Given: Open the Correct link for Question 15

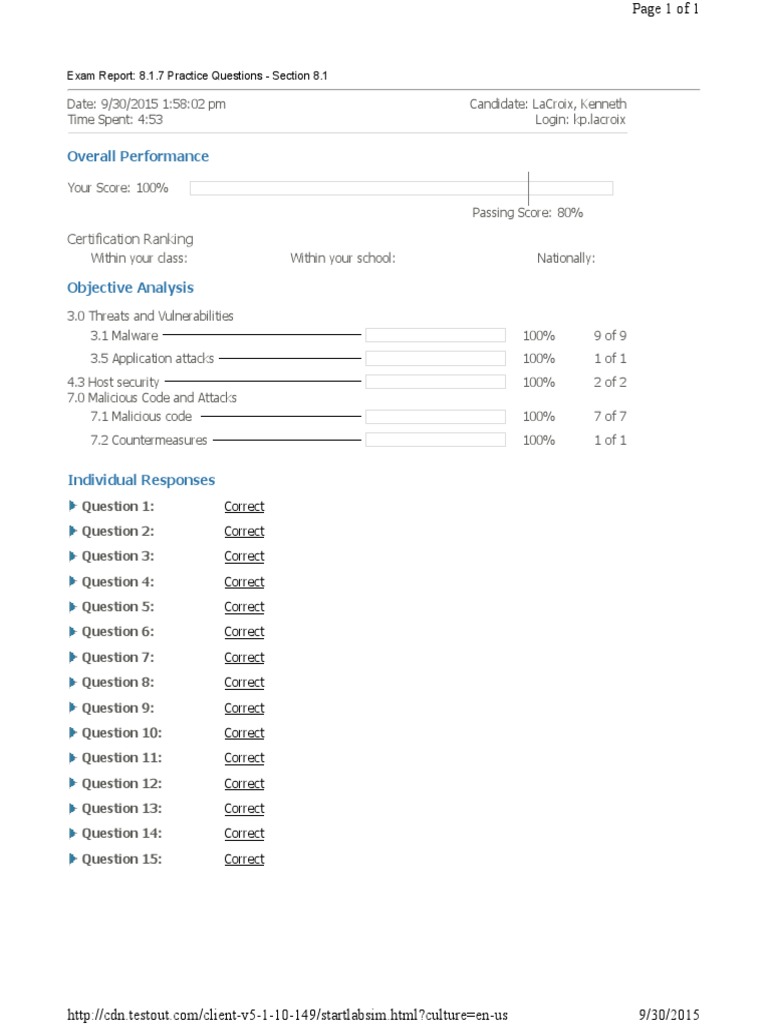Looking at the screenshot, I should pos(244,859).
